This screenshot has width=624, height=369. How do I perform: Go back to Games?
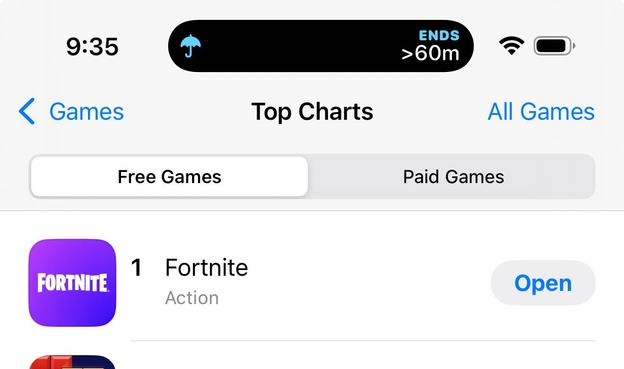[71, 111]
